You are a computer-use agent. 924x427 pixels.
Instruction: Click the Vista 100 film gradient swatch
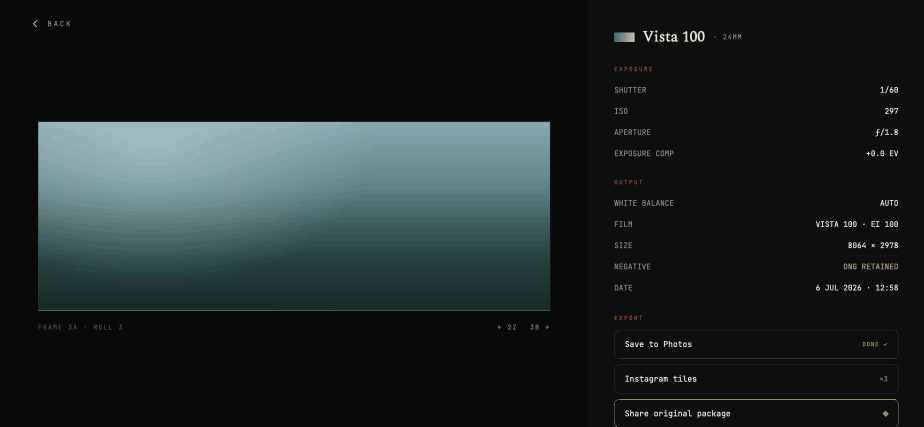click(624, 37)
